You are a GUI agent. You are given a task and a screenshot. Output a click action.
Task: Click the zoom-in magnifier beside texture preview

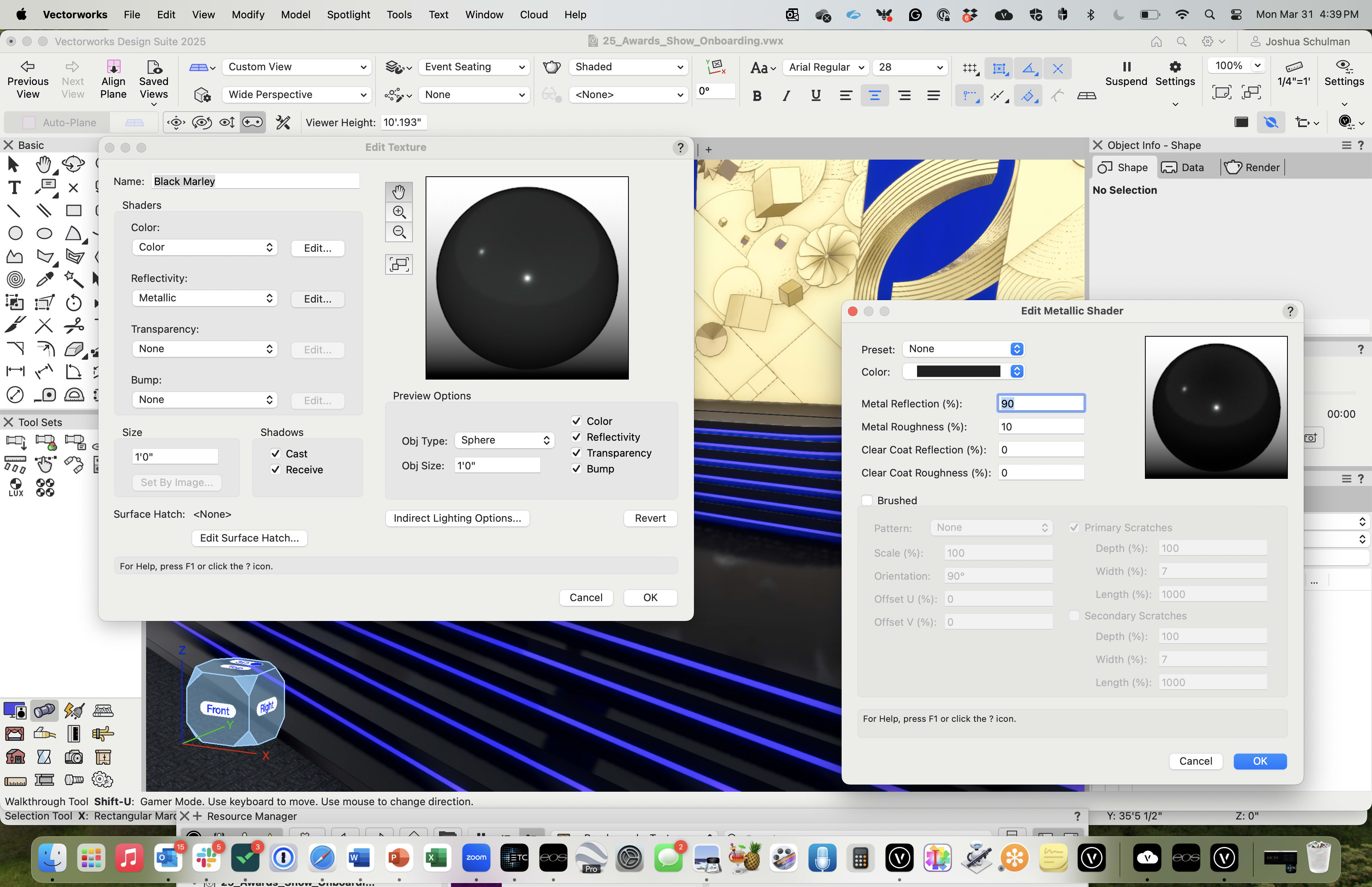click(399, 212)
